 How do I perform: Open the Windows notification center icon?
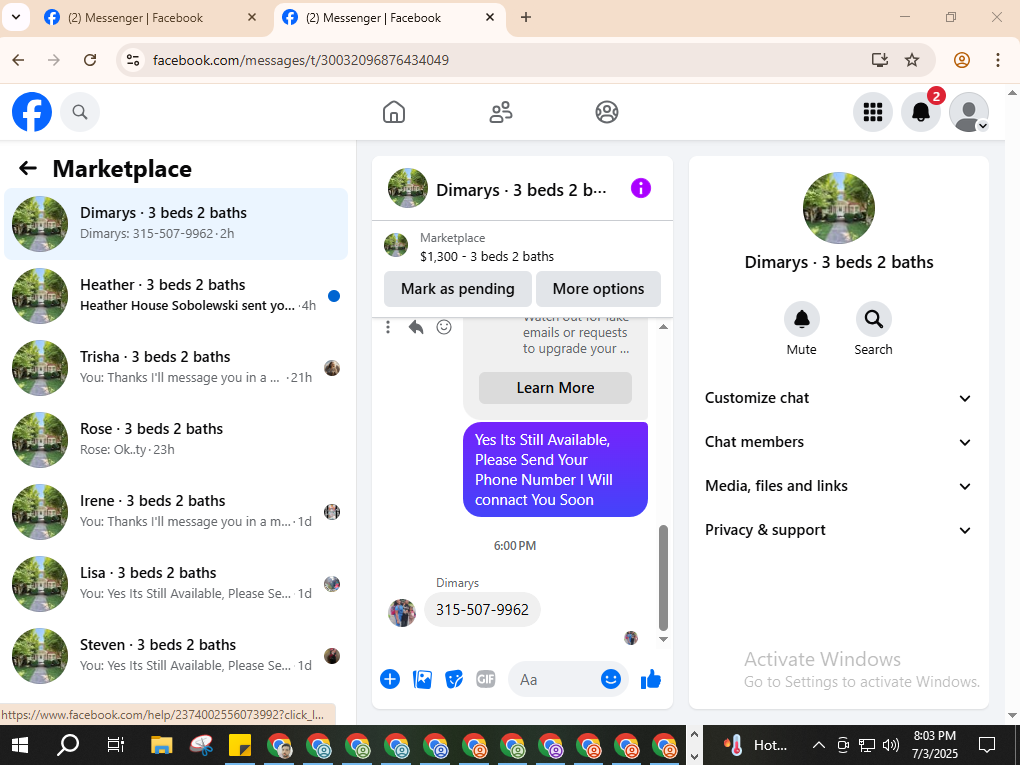click(987, 745)
